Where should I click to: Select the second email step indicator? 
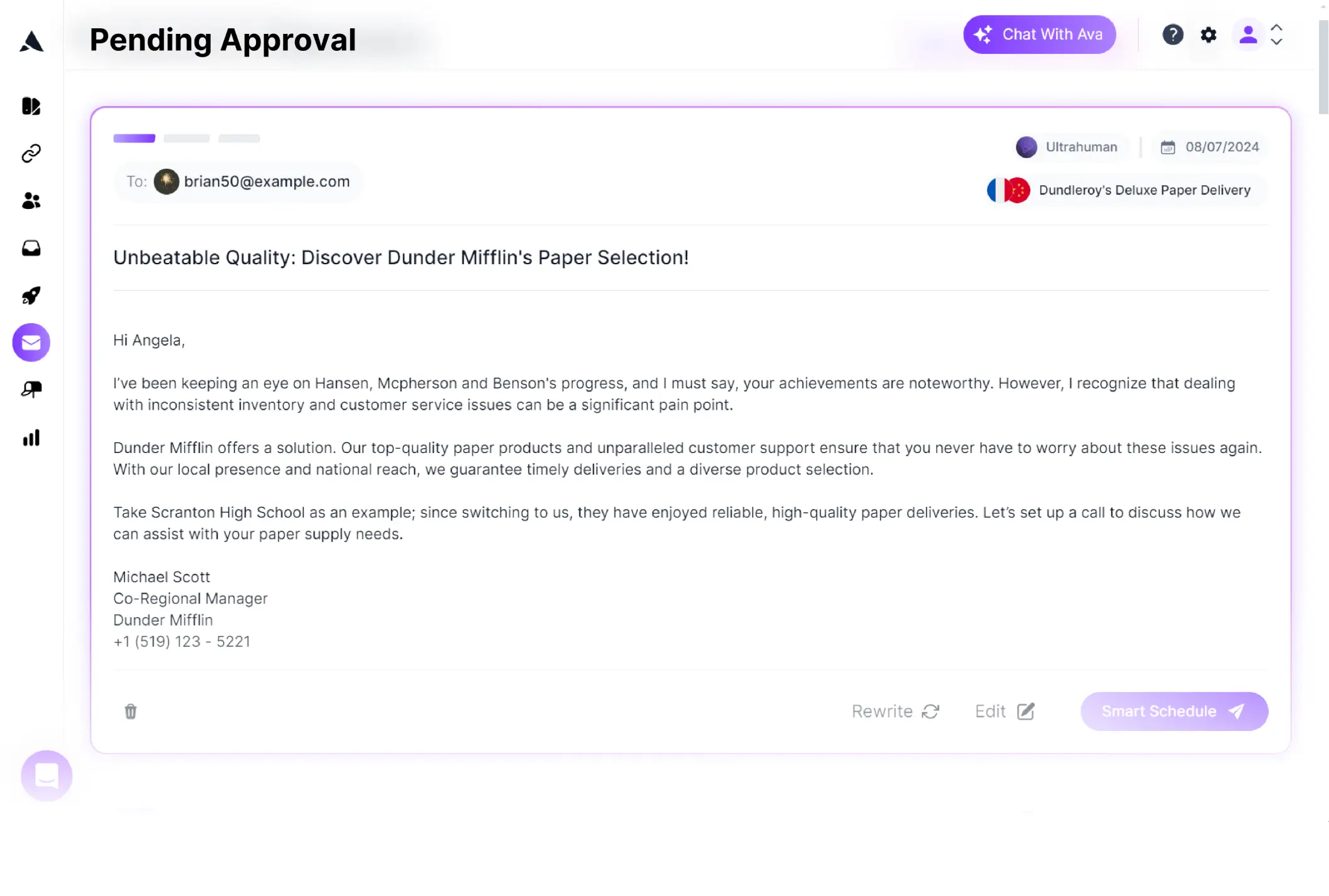pos(186,138)
